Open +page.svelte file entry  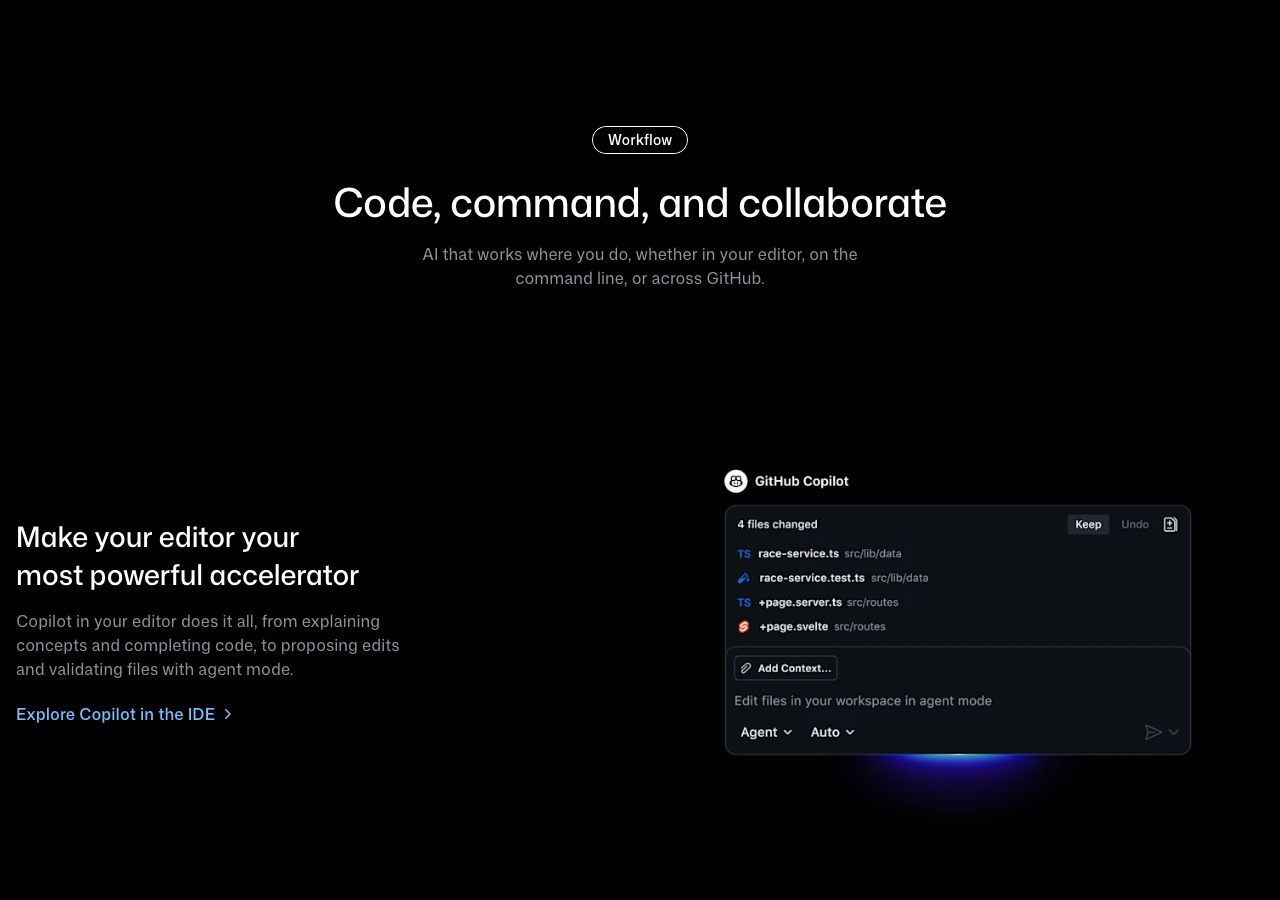[x=793, y=627]
